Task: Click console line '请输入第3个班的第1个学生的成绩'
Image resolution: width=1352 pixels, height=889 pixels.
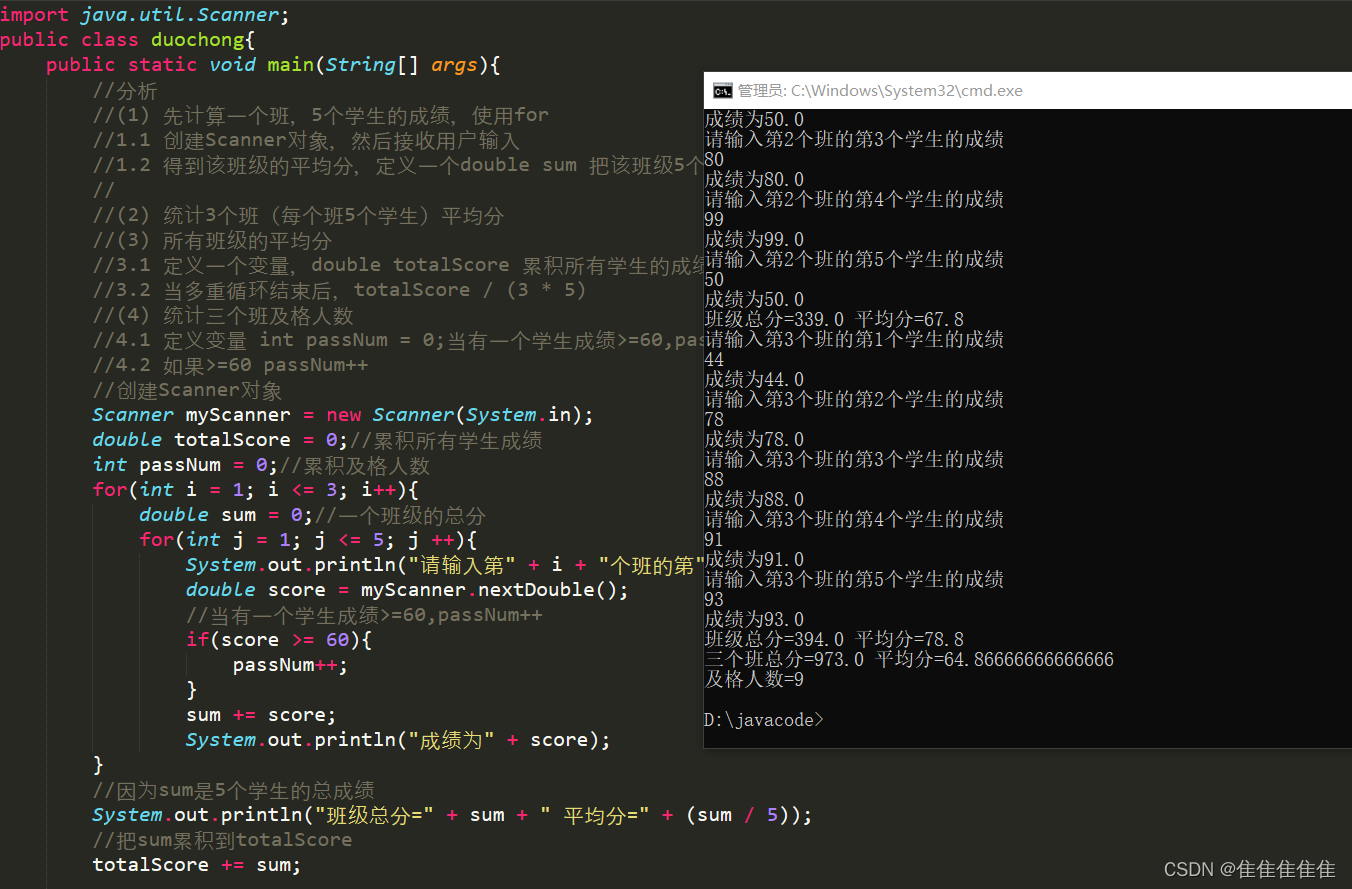Action: pyautogui.click(x=854, y=340)
